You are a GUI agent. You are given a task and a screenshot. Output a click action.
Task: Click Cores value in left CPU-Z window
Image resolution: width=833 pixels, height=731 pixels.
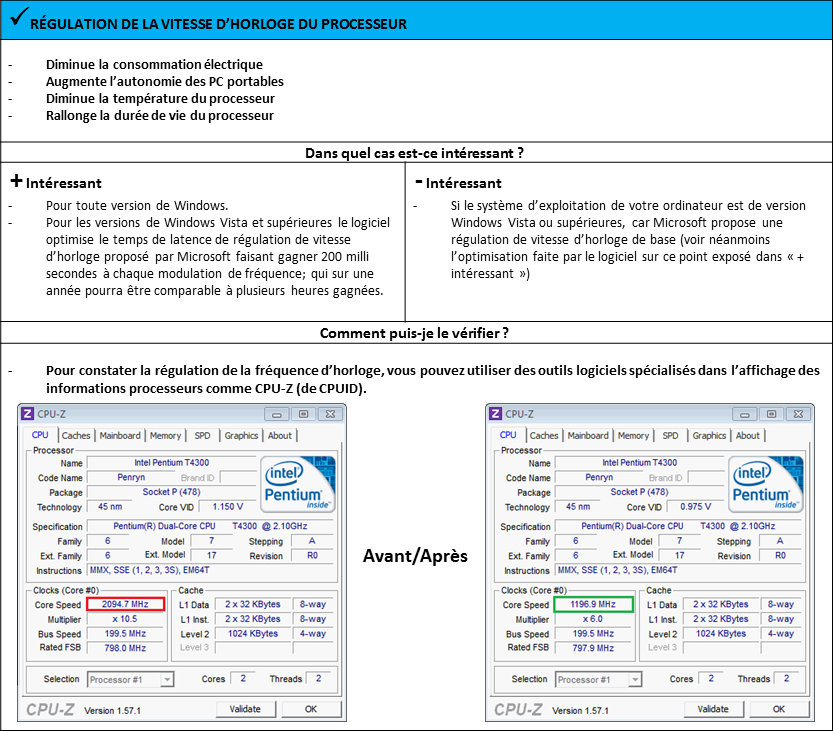point(243,678)
